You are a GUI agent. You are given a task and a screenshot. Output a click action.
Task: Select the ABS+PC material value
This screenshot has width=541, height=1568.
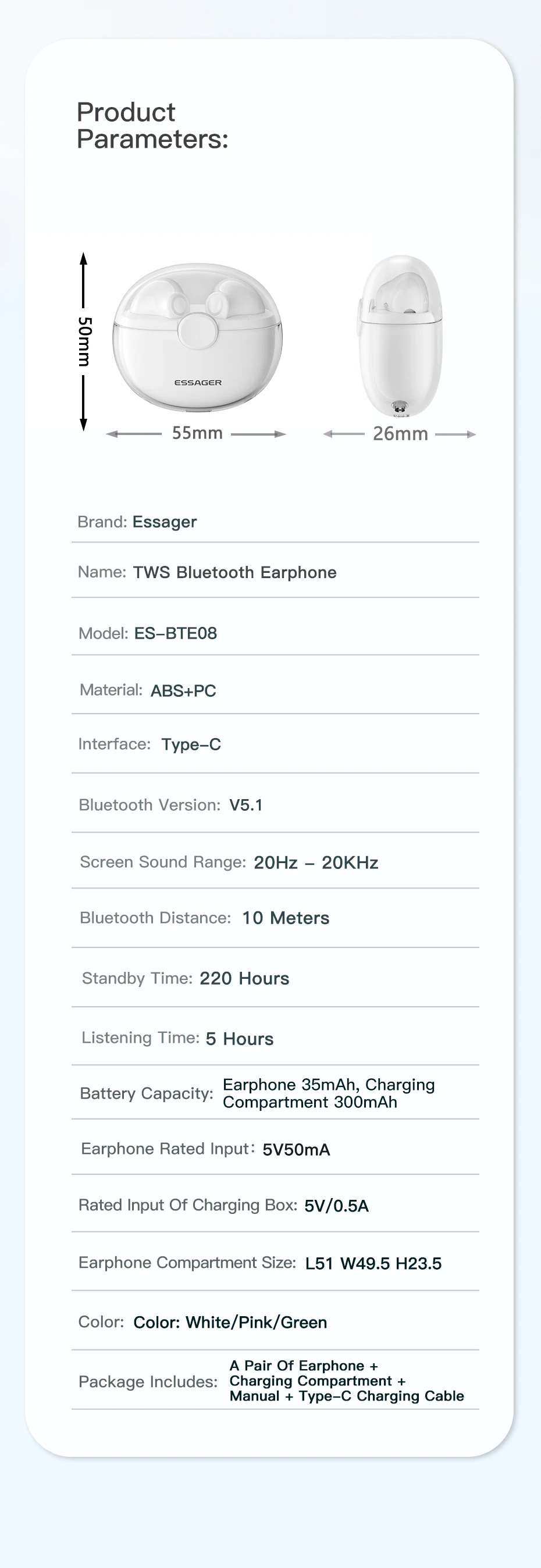coord(183,691)
